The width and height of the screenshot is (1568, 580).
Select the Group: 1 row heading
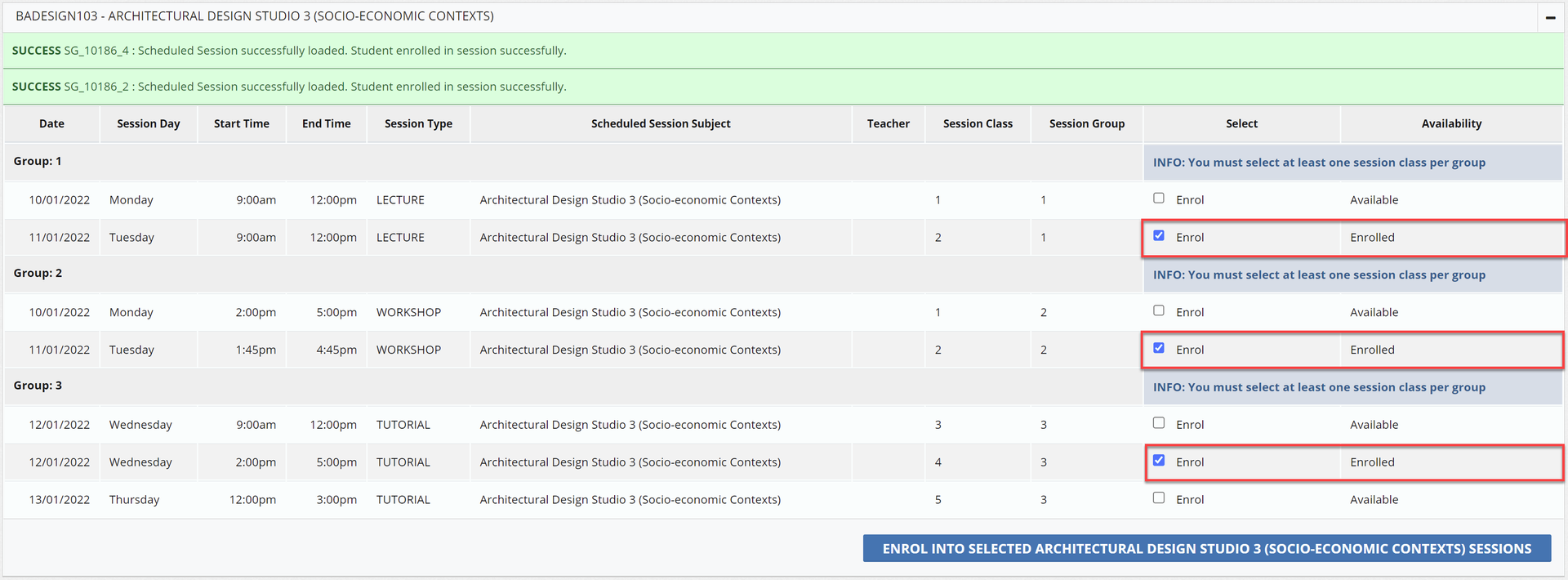pyautogui.click(x=38, y=162)
